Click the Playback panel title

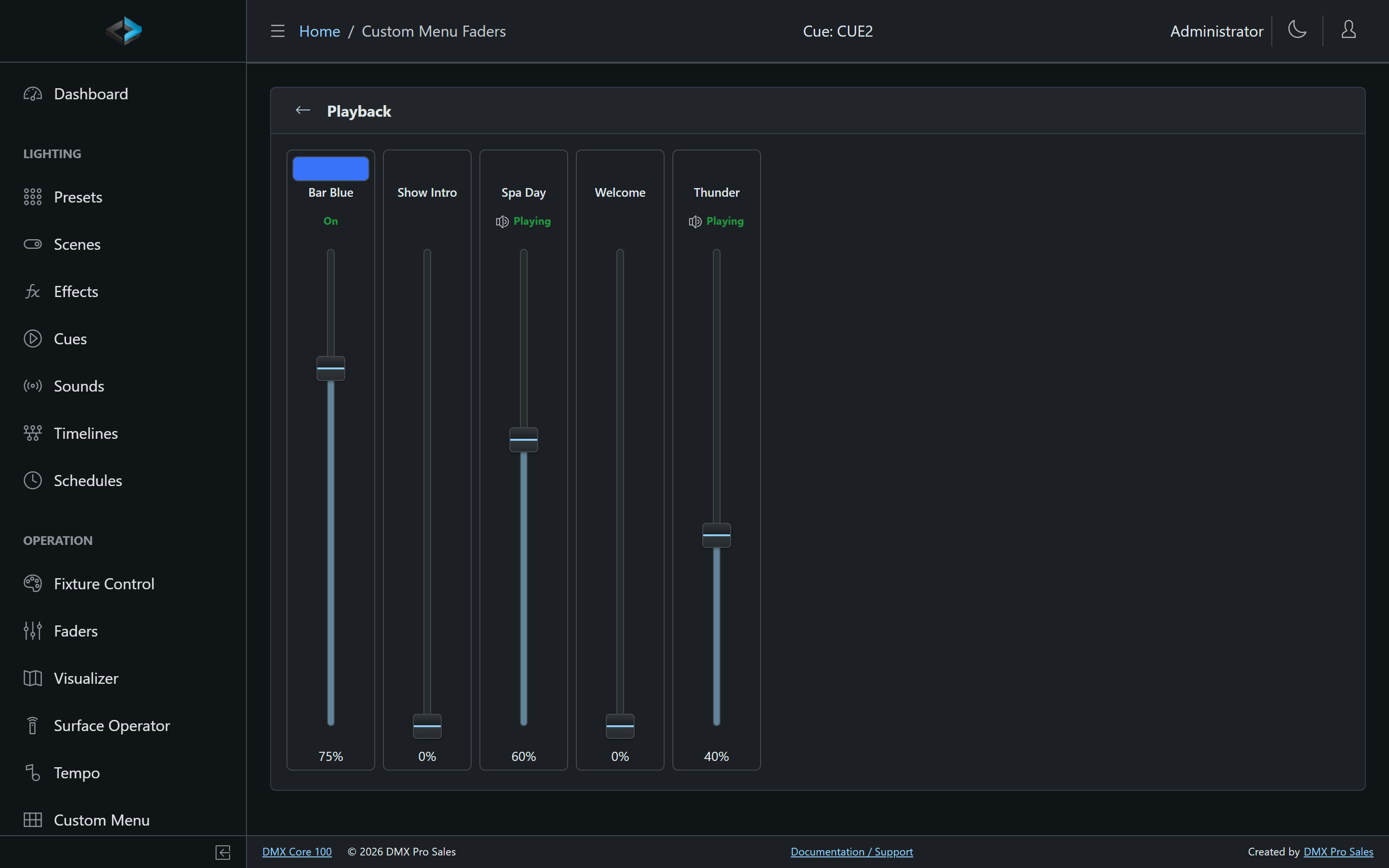pos(359,111)
